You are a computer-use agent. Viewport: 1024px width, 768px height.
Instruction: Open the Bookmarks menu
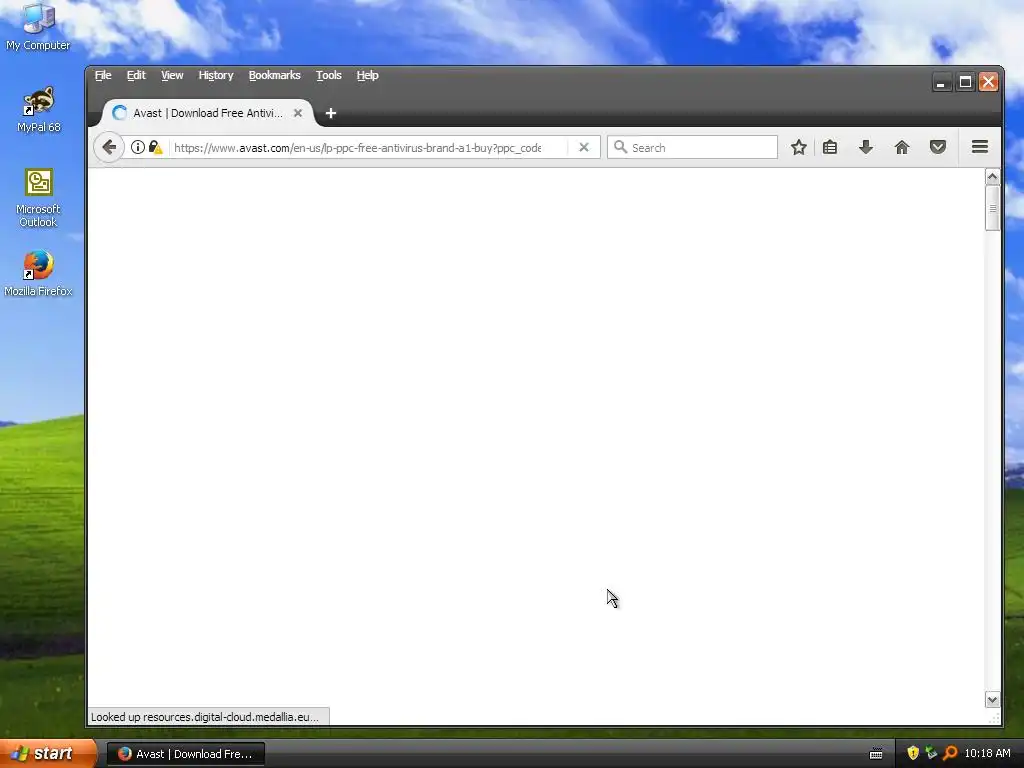[x=274, y=76]
